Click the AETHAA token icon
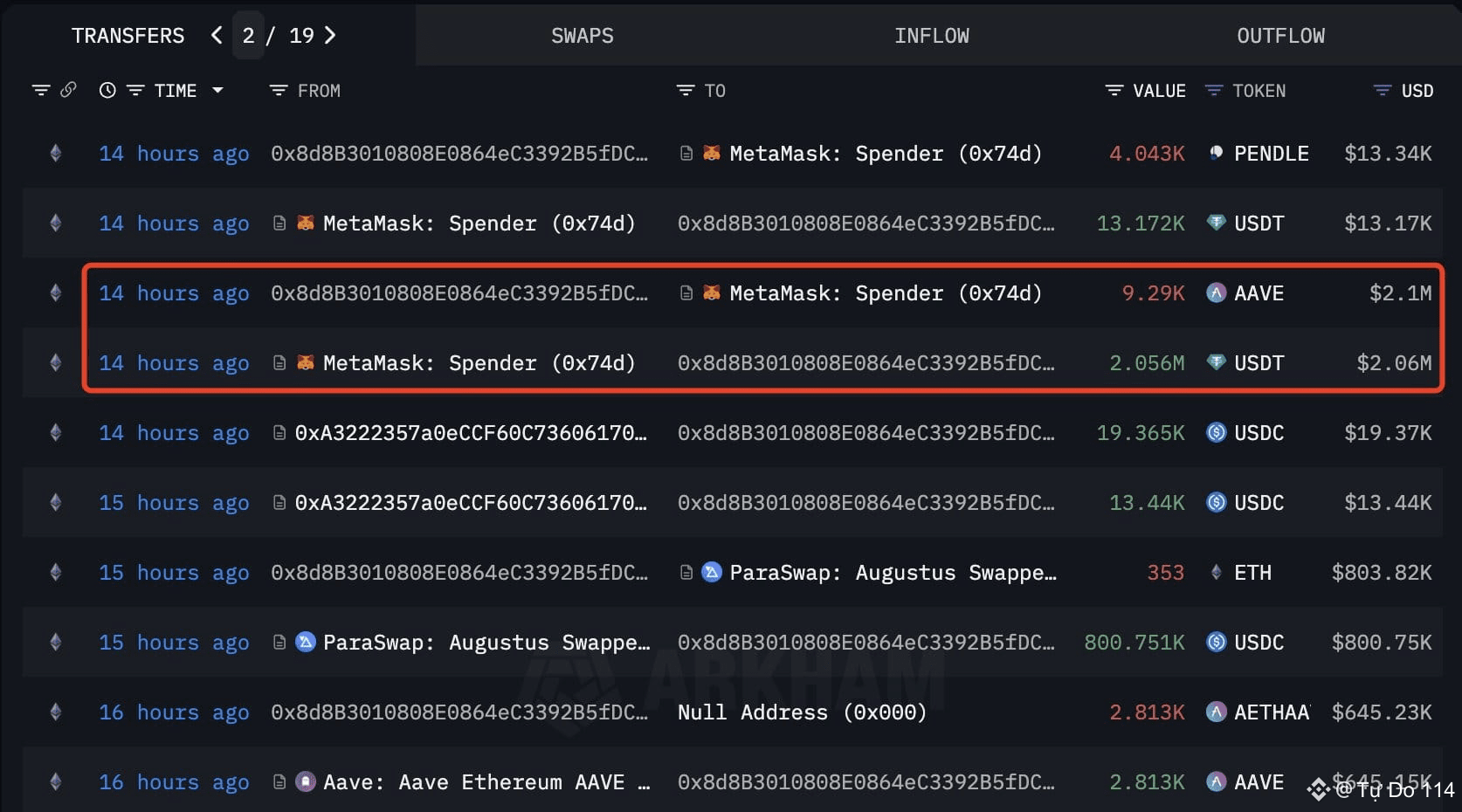The image size is (1462, 812). pyautogui.click(x=1216, y=712)
